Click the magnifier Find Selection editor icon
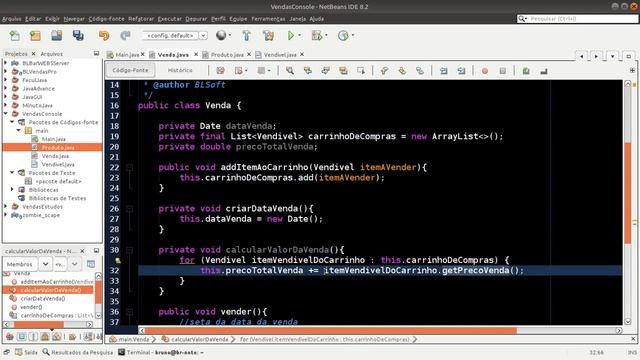This screenshot has width=640, height=360. click(290, 71)
